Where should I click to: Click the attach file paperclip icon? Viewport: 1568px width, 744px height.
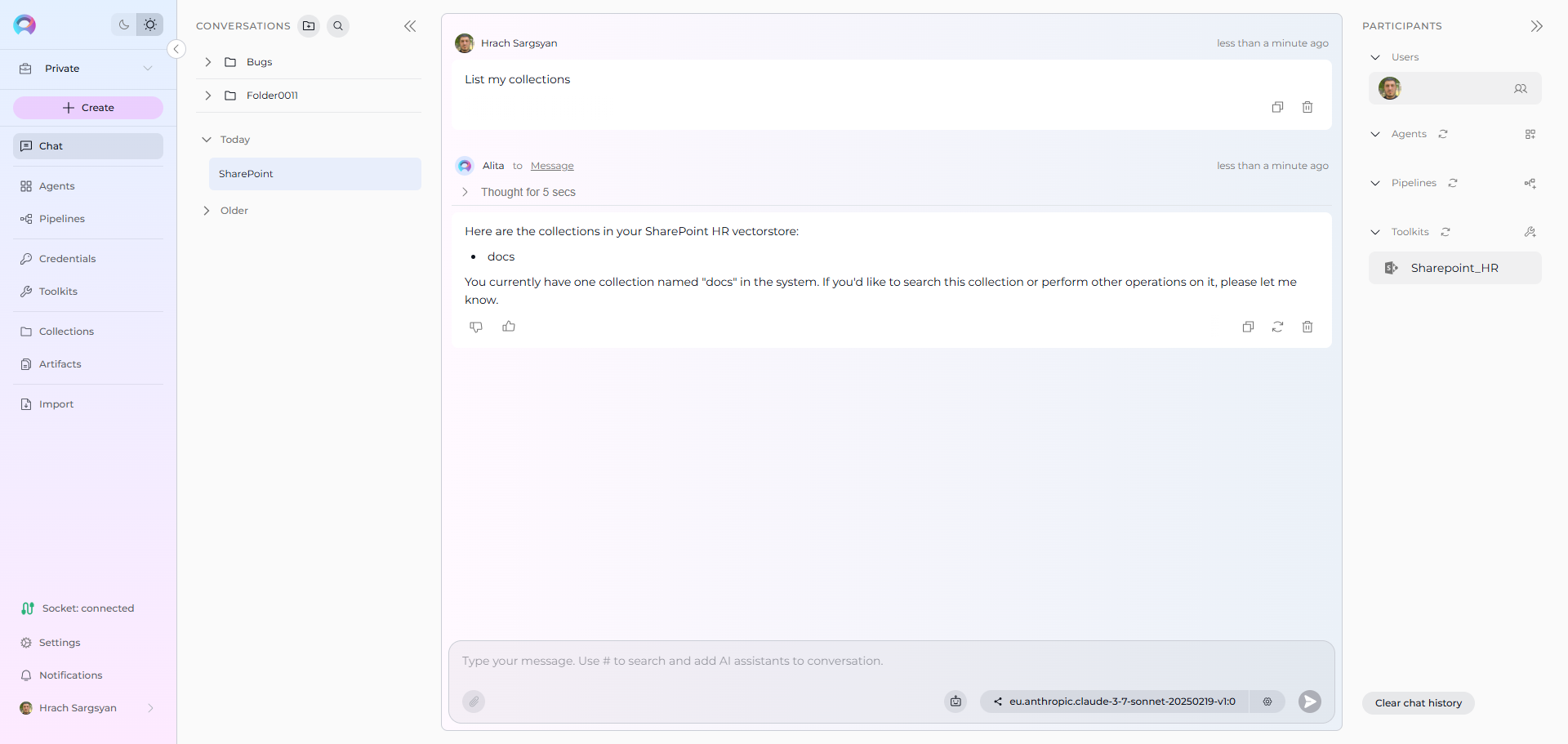pyautogui.click(x=474, y=702)
